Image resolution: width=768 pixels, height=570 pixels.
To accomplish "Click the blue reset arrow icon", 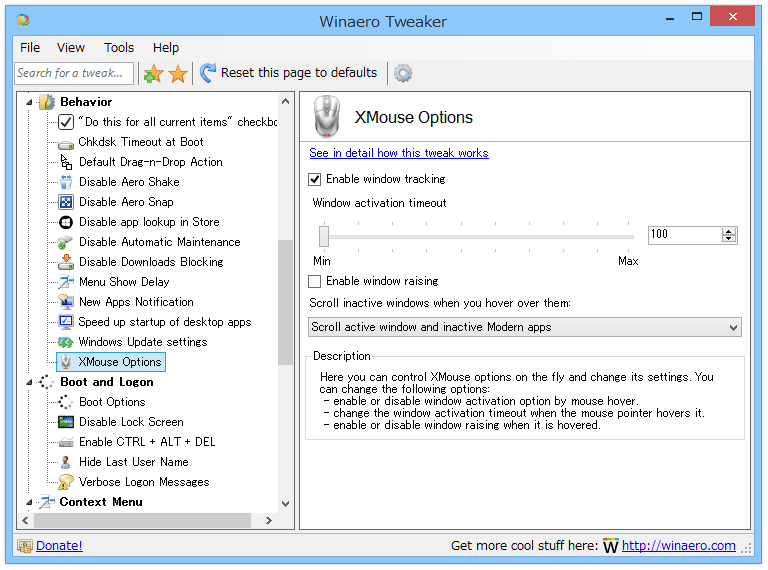I will click(208, 73).
